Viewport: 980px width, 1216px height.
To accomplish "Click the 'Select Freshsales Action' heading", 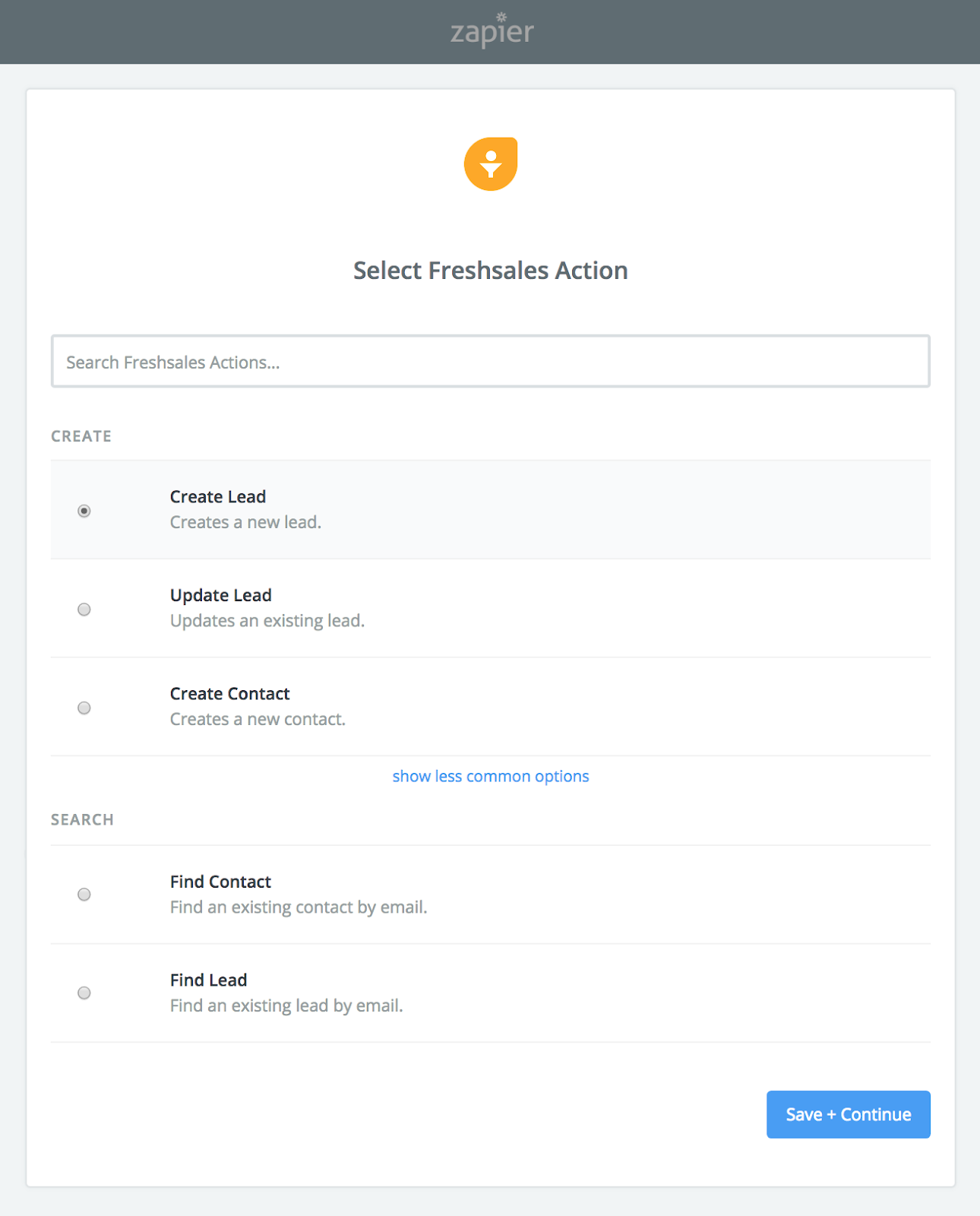I will click(x=490, y=271).
